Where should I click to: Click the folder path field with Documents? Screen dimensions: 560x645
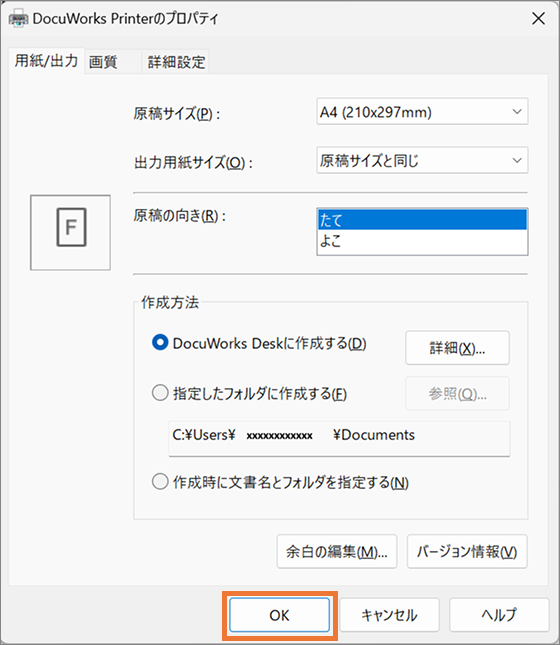pos(339,439)
